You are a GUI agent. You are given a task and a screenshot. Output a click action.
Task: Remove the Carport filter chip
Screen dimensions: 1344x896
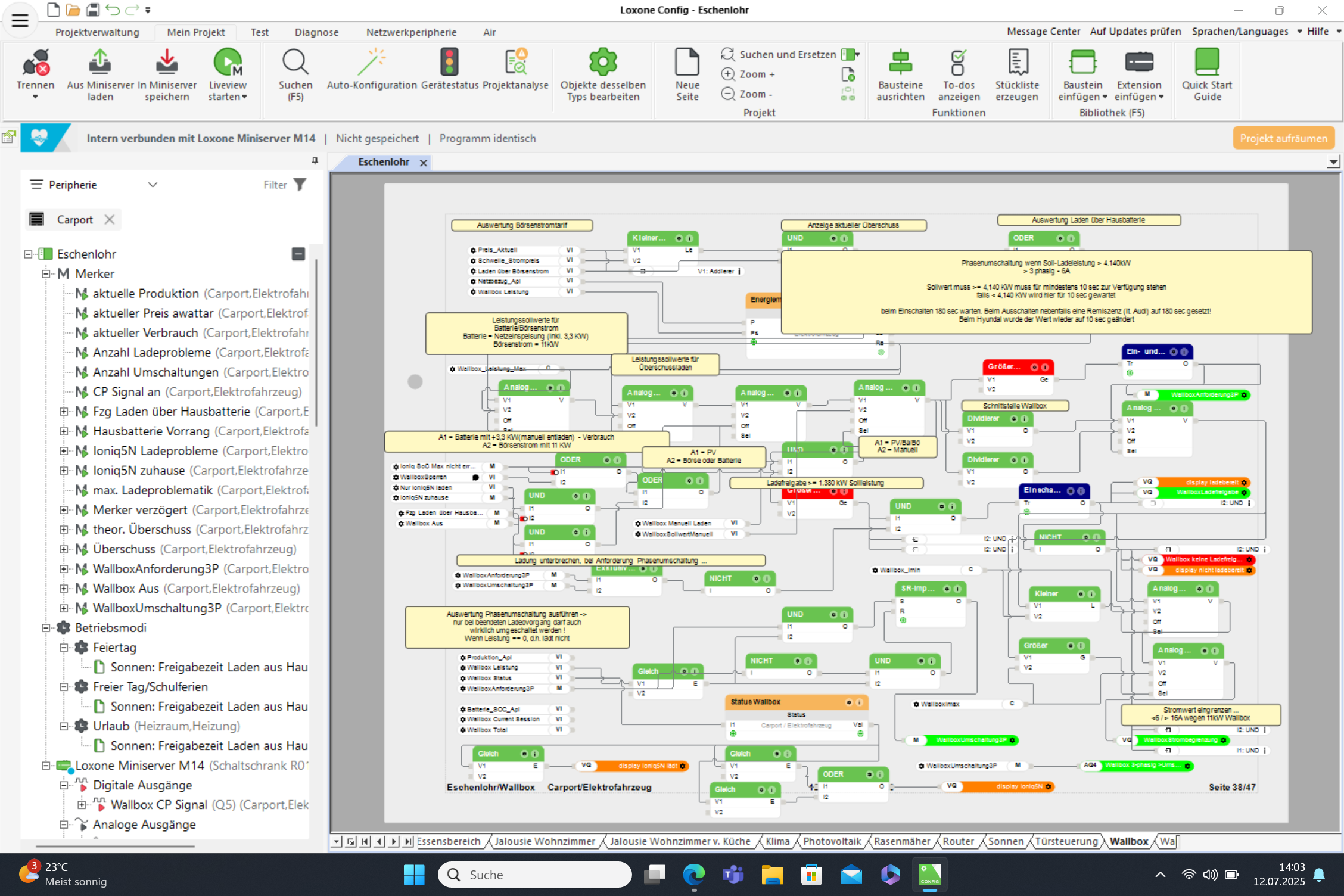pyautogui.click(x=110, y=219)
